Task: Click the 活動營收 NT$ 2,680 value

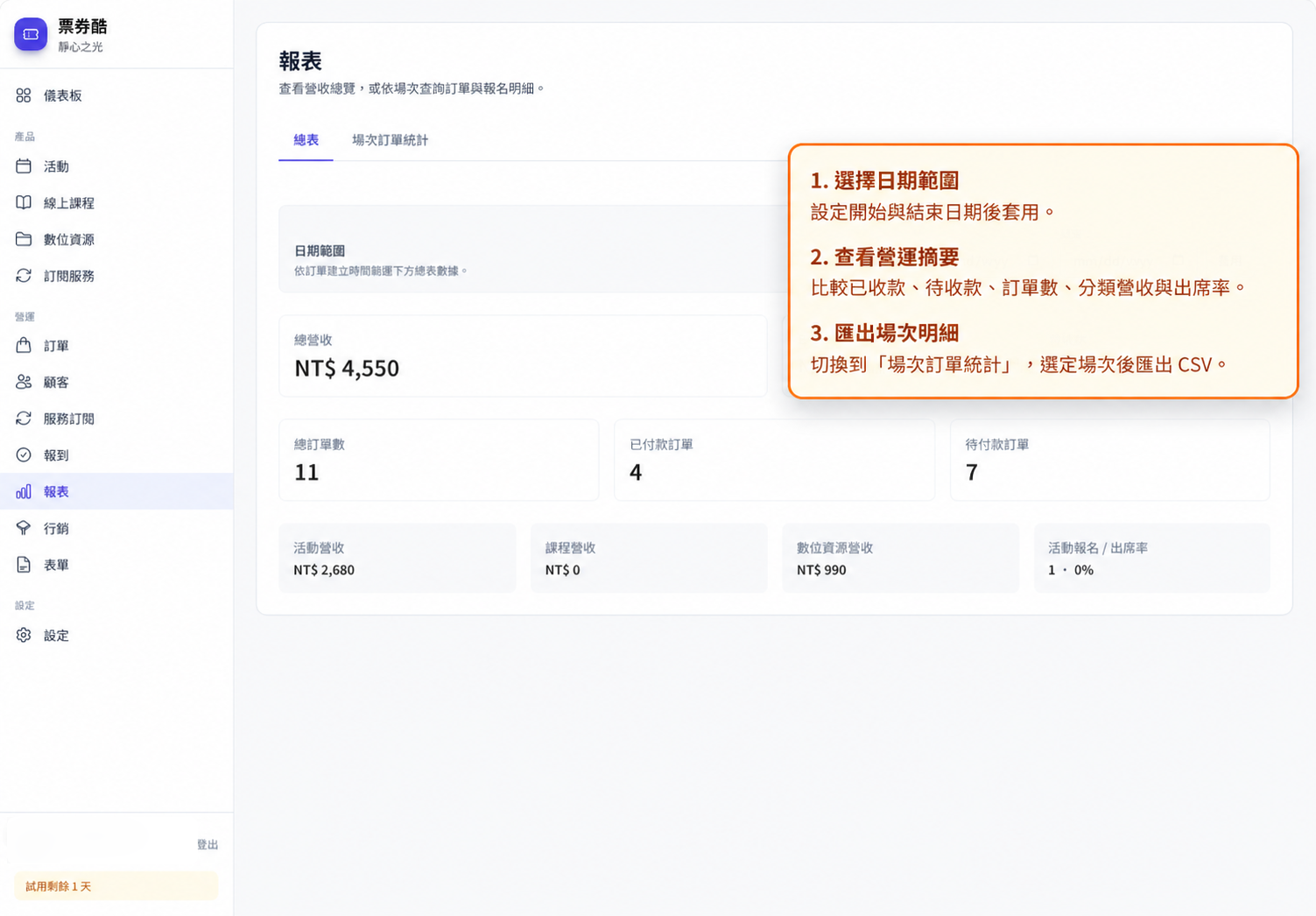Action: pyautogui.click(x=324, y=570)
